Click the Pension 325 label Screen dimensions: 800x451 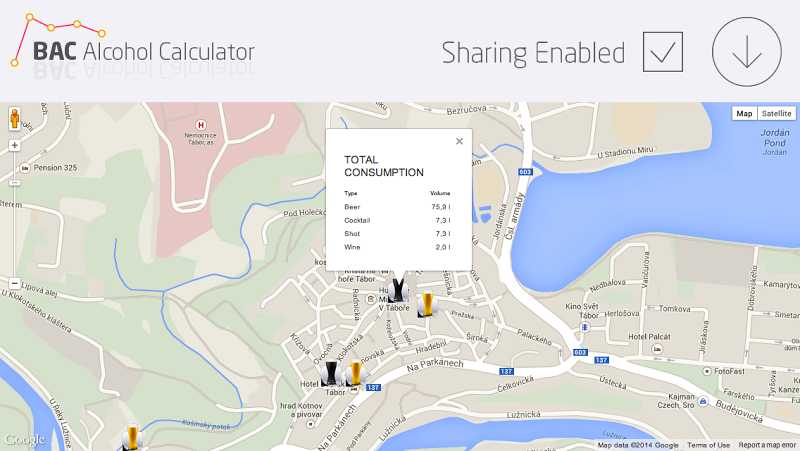pos(55,168)
